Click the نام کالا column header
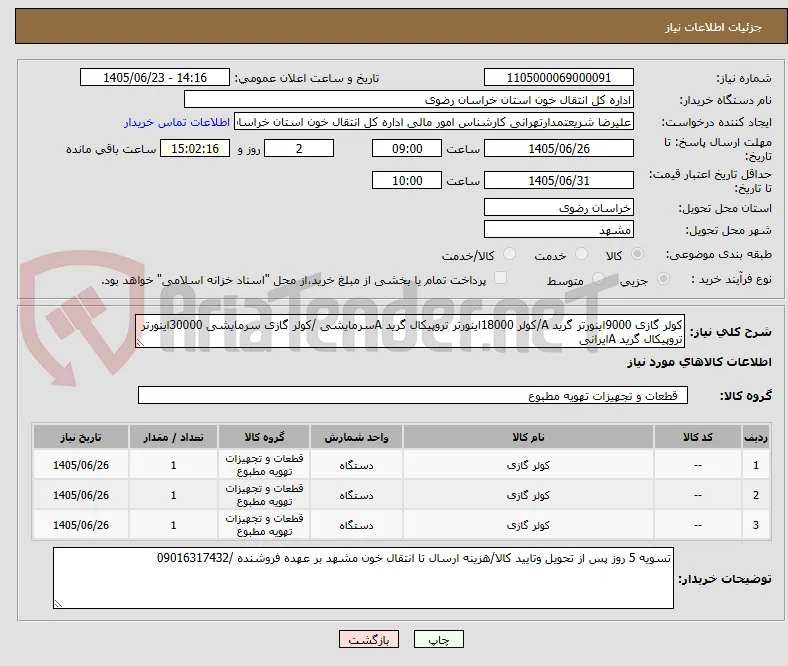 point(528,437)
